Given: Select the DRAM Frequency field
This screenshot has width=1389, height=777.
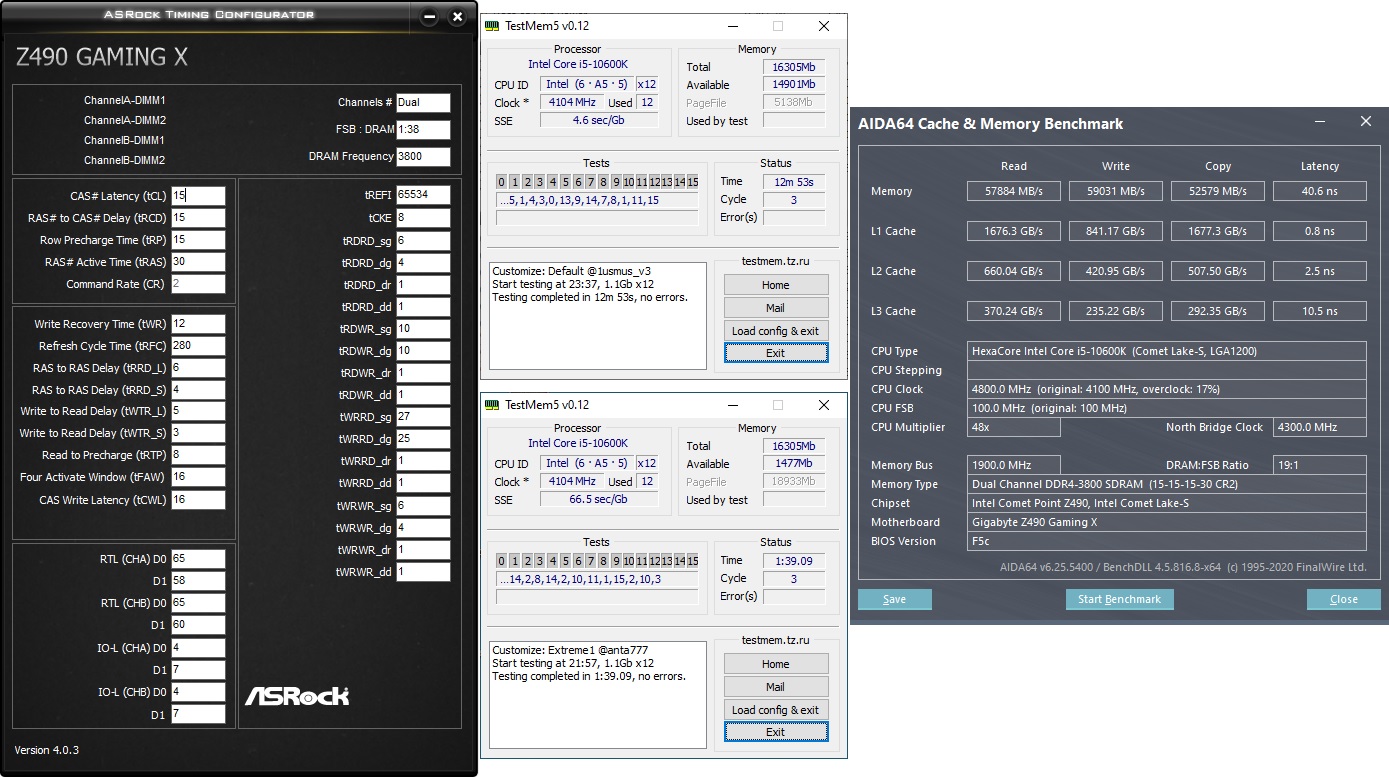Looking at the screenshot, I should (423, 157).
